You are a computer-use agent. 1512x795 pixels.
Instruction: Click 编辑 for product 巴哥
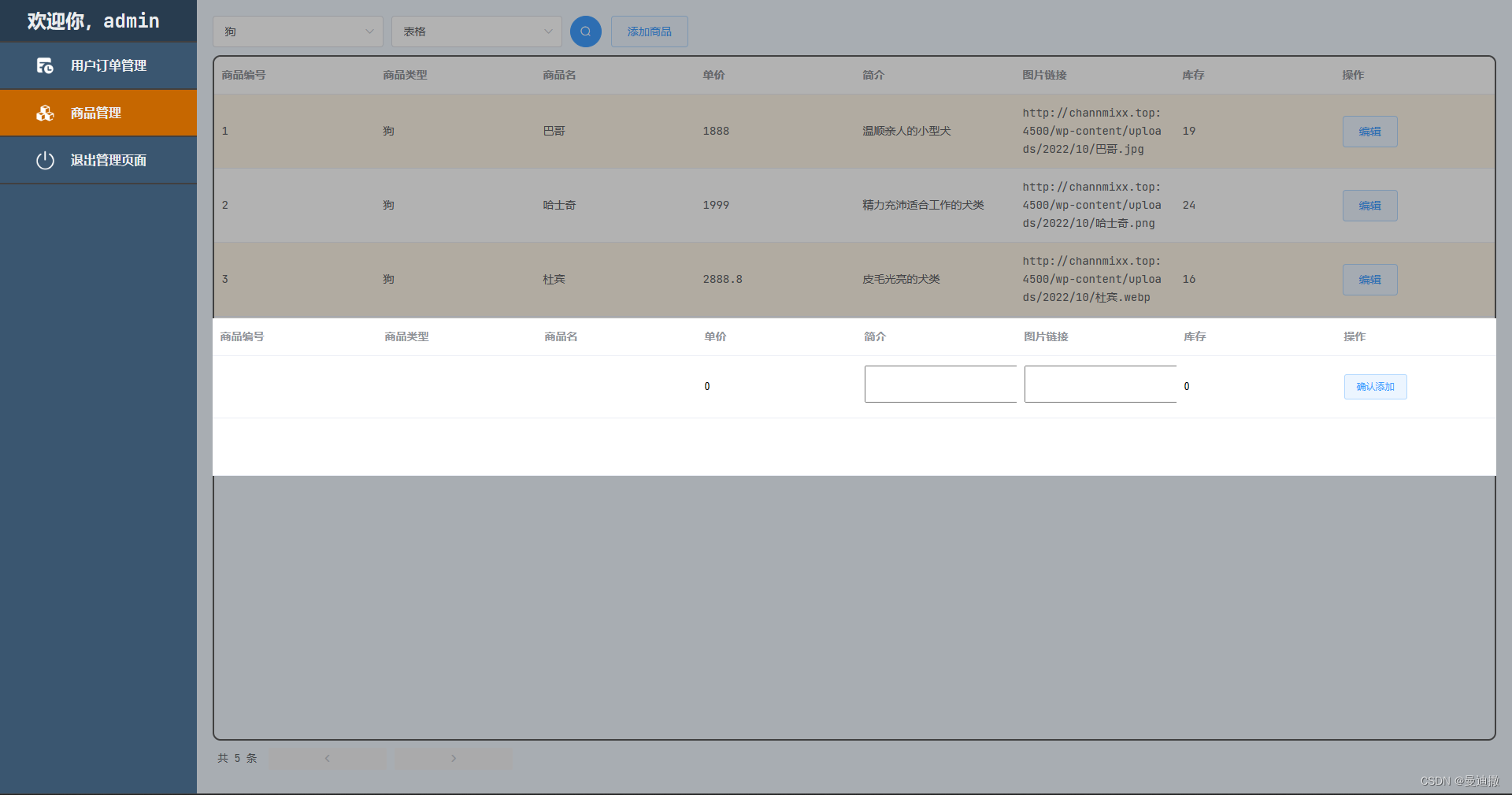tap(1369, 132)
